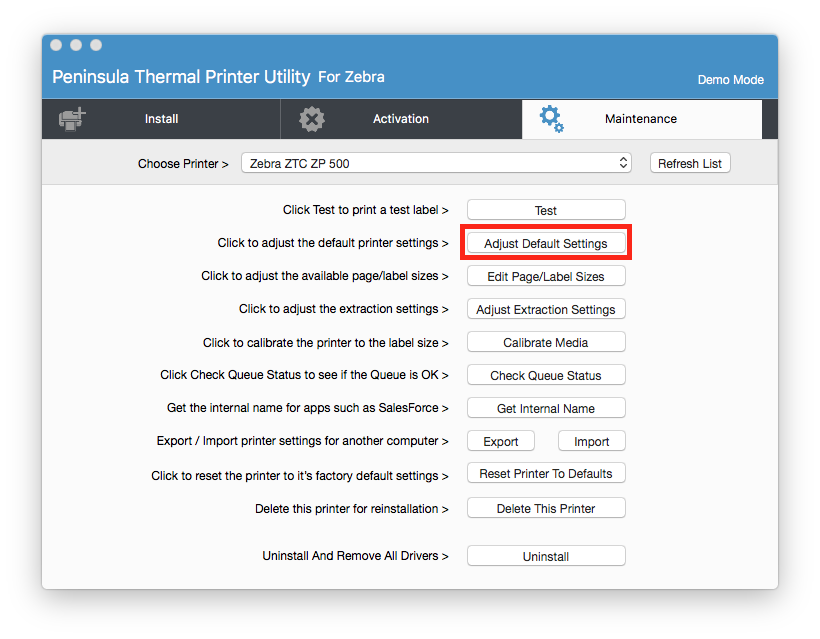Screen dimensions: 820x639
Task: Click the Refresh List button
Action: coord(690,163)
